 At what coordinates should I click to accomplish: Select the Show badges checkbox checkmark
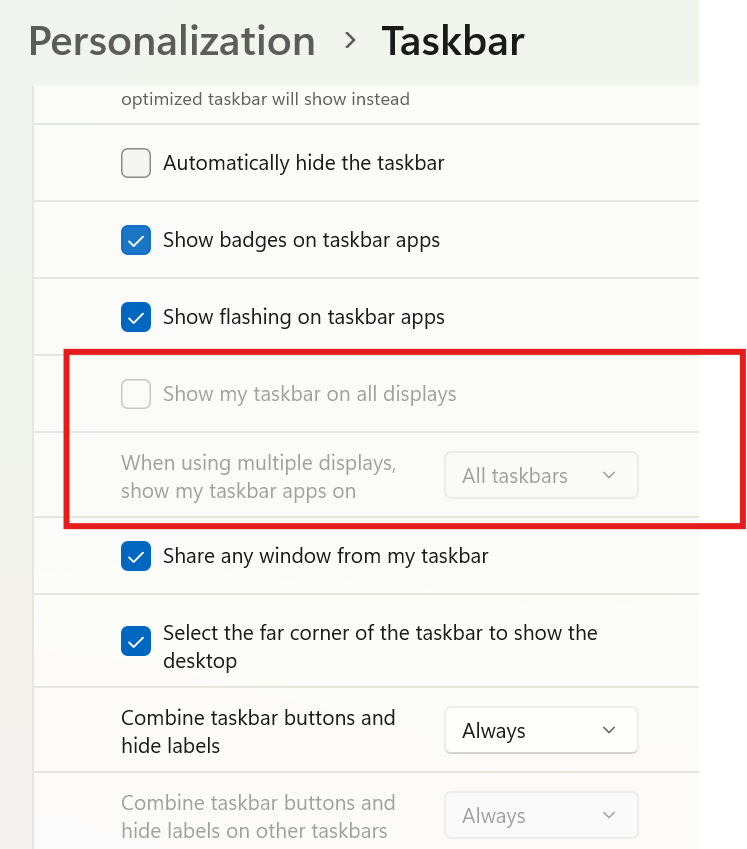pyautogui.click(x=136, y=240)
